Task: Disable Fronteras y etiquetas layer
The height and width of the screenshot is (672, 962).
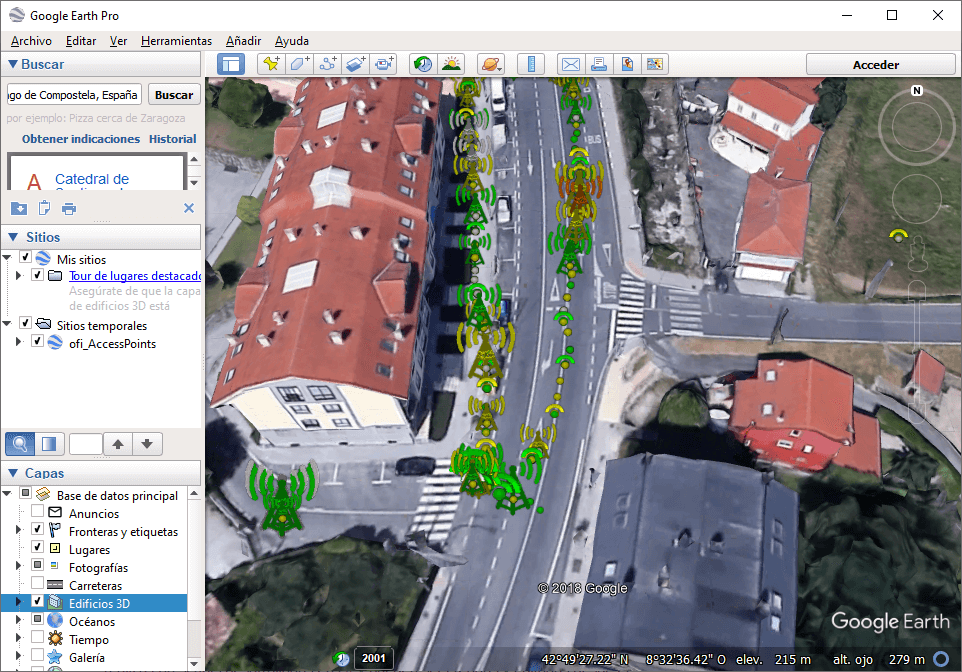Action: [x=37, y=528]
